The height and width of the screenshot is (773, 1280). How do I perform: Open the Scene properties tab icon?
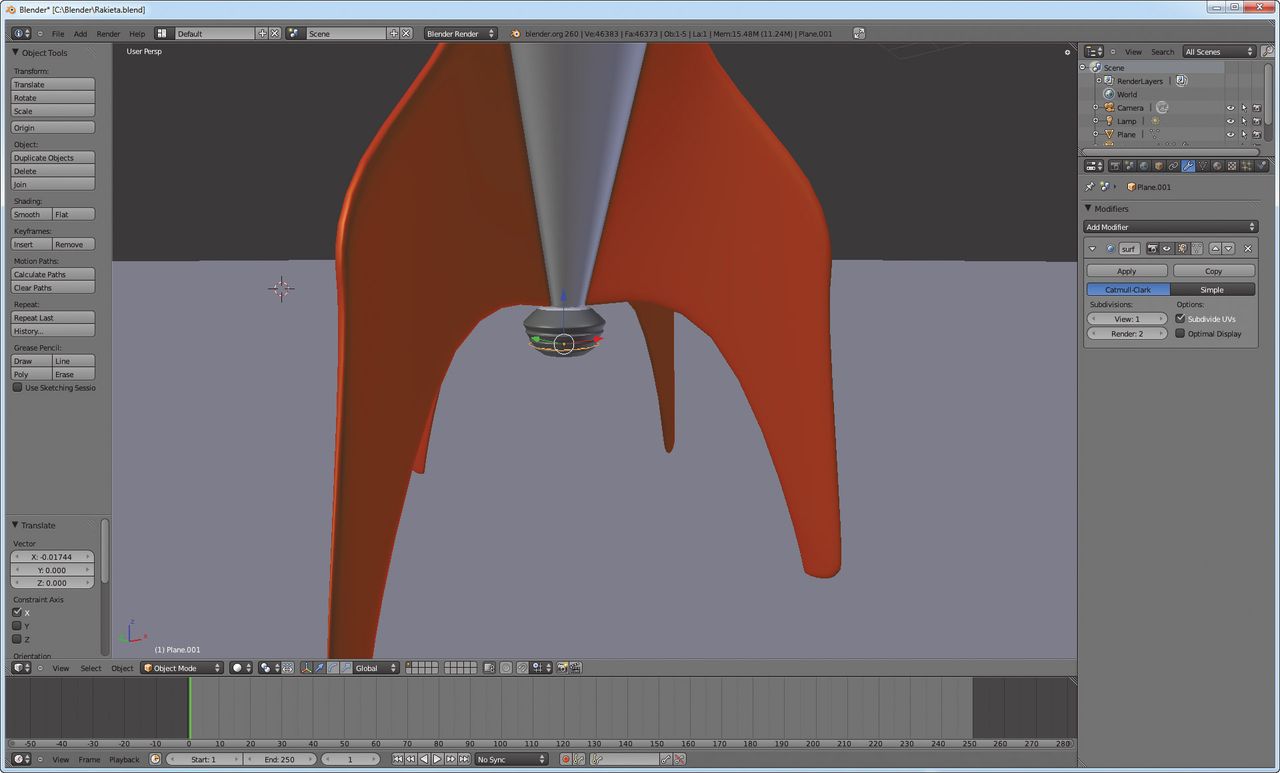click(1130, 166)
